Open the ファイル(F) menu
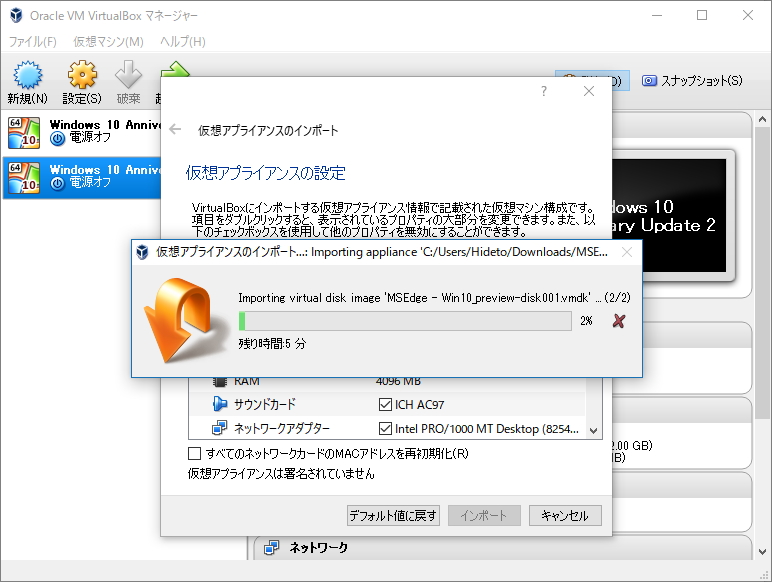The width and height of the screenshot is (772, 582). pyautogui.click(x=32, y=41)
